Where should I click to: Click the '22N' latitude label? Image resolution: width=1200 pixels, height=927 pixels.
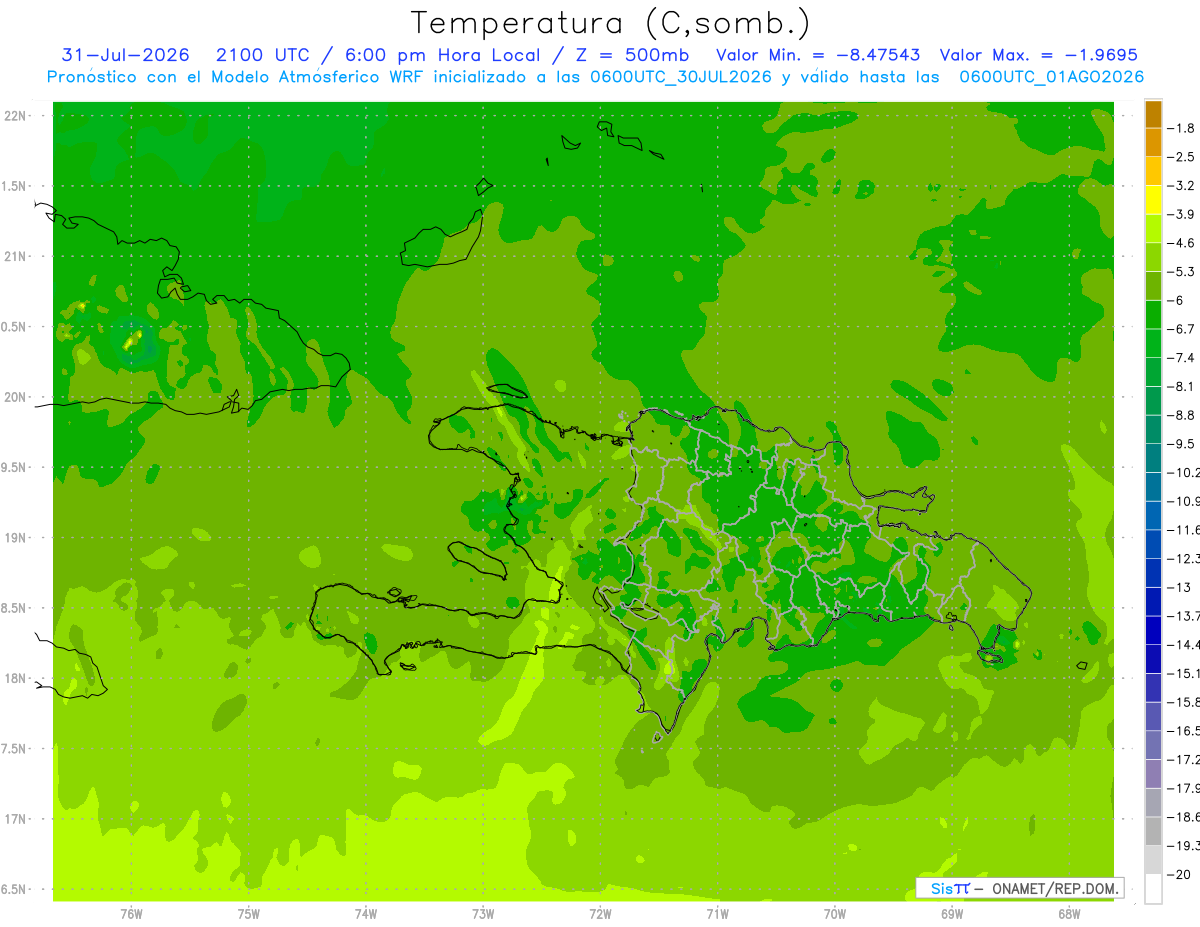(x=15, y=115)
